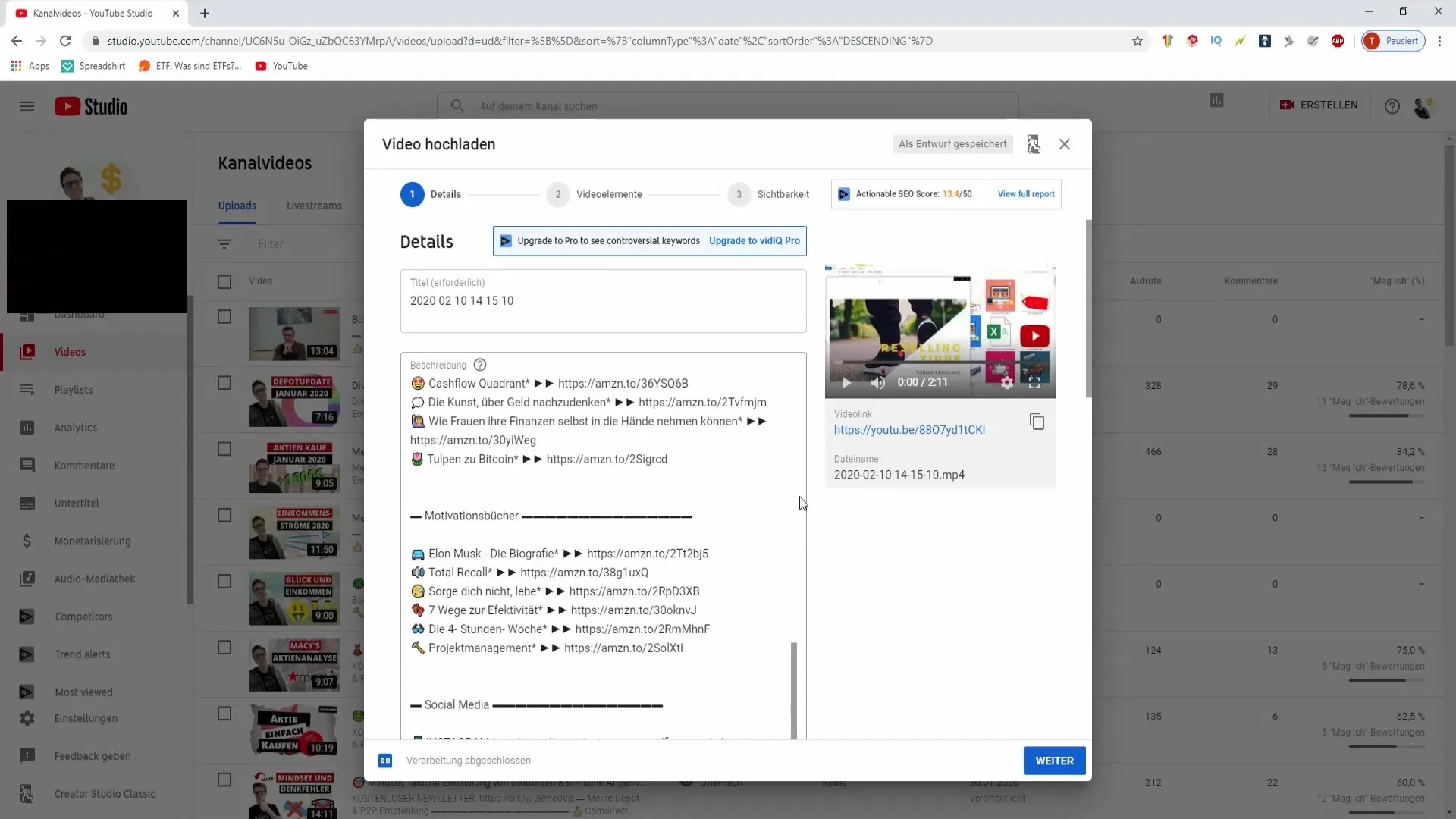
Task: Click the Videos icon in the sidebar
Action: [x=27, y=352]
